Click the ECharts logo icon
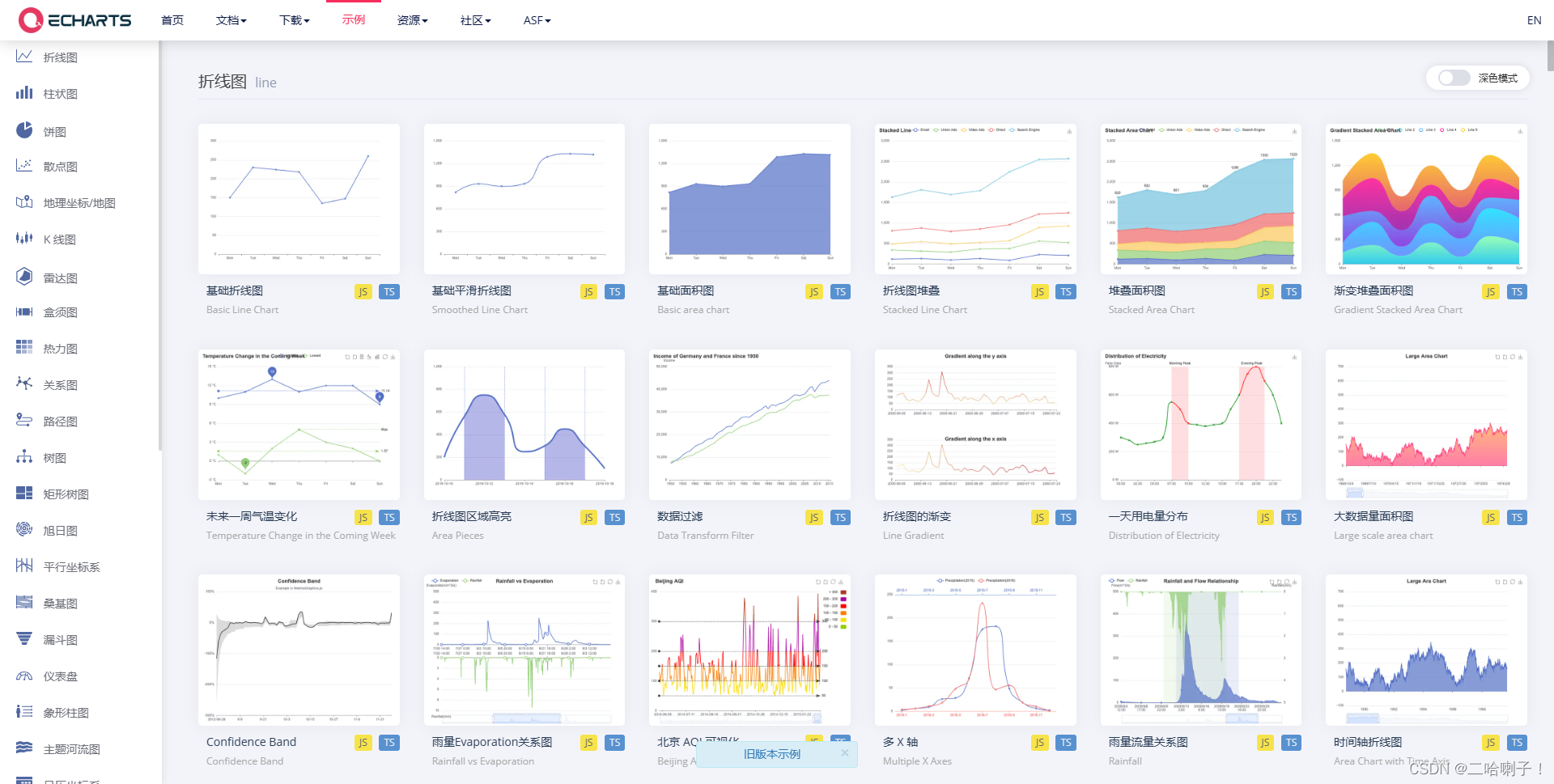 [31, 20]
